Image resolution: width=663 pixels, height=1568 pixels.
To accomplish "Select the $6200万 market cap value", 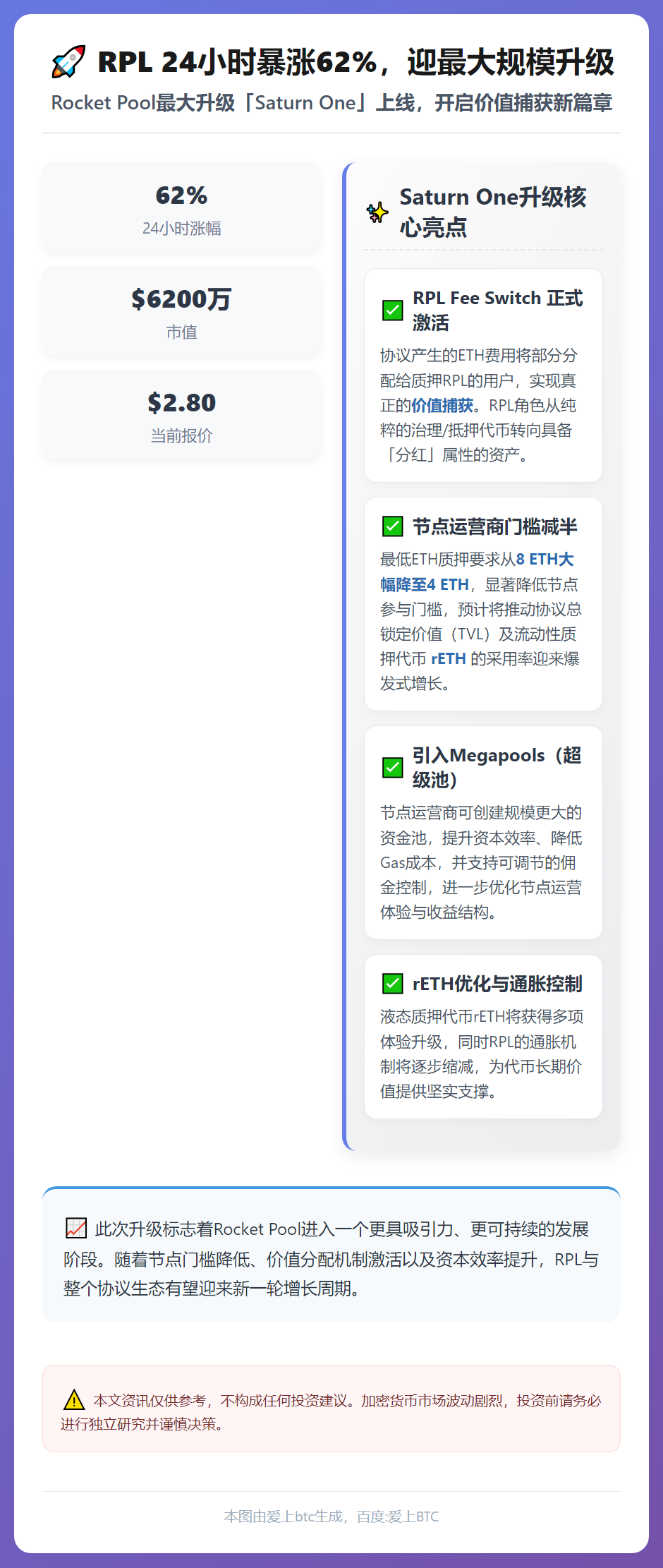I will [x=181, y=299].
